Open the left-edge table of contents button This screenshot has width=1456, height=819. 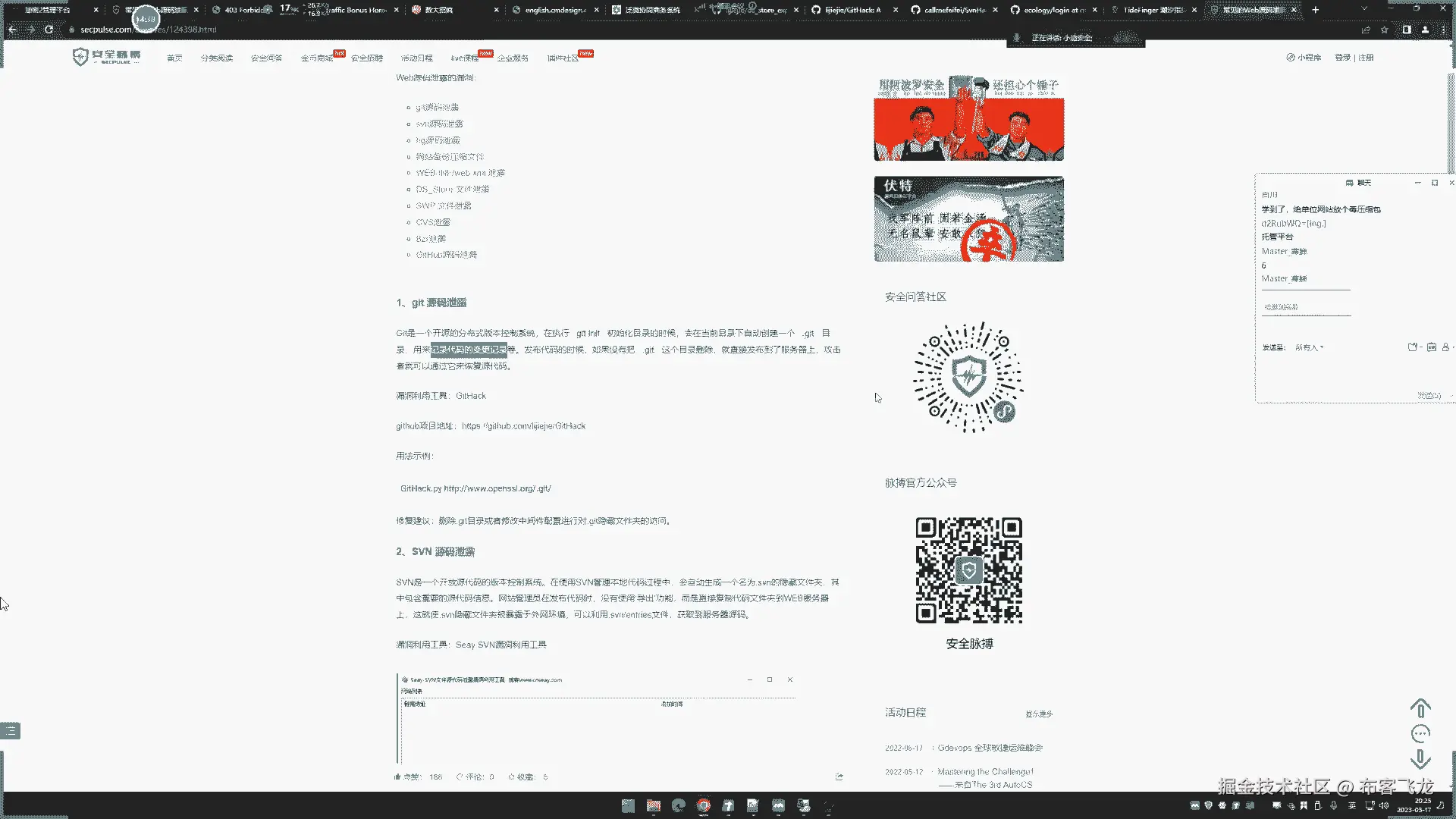click(11, 731)
